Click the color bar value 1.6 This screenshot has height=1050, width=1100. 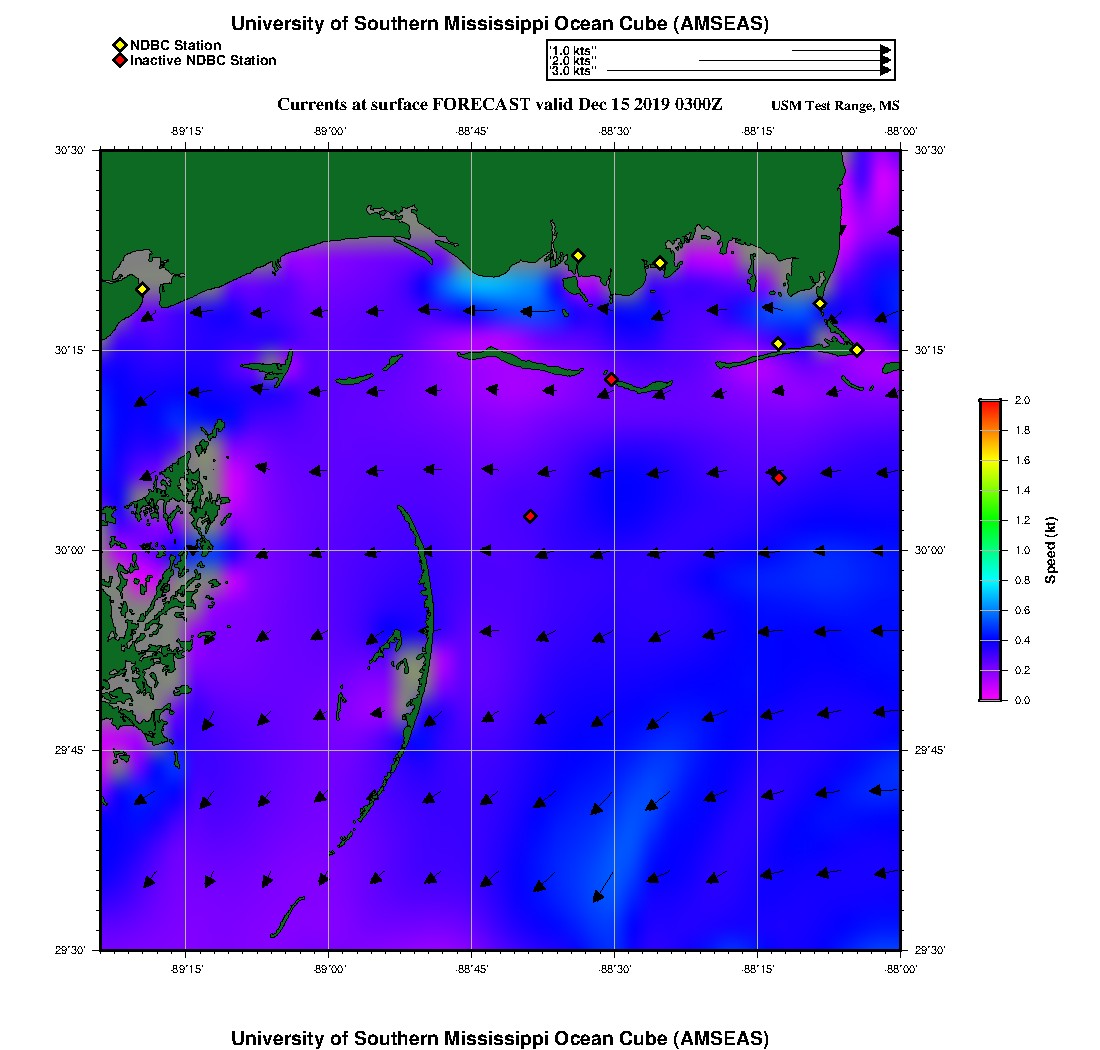click(1022, 460)
